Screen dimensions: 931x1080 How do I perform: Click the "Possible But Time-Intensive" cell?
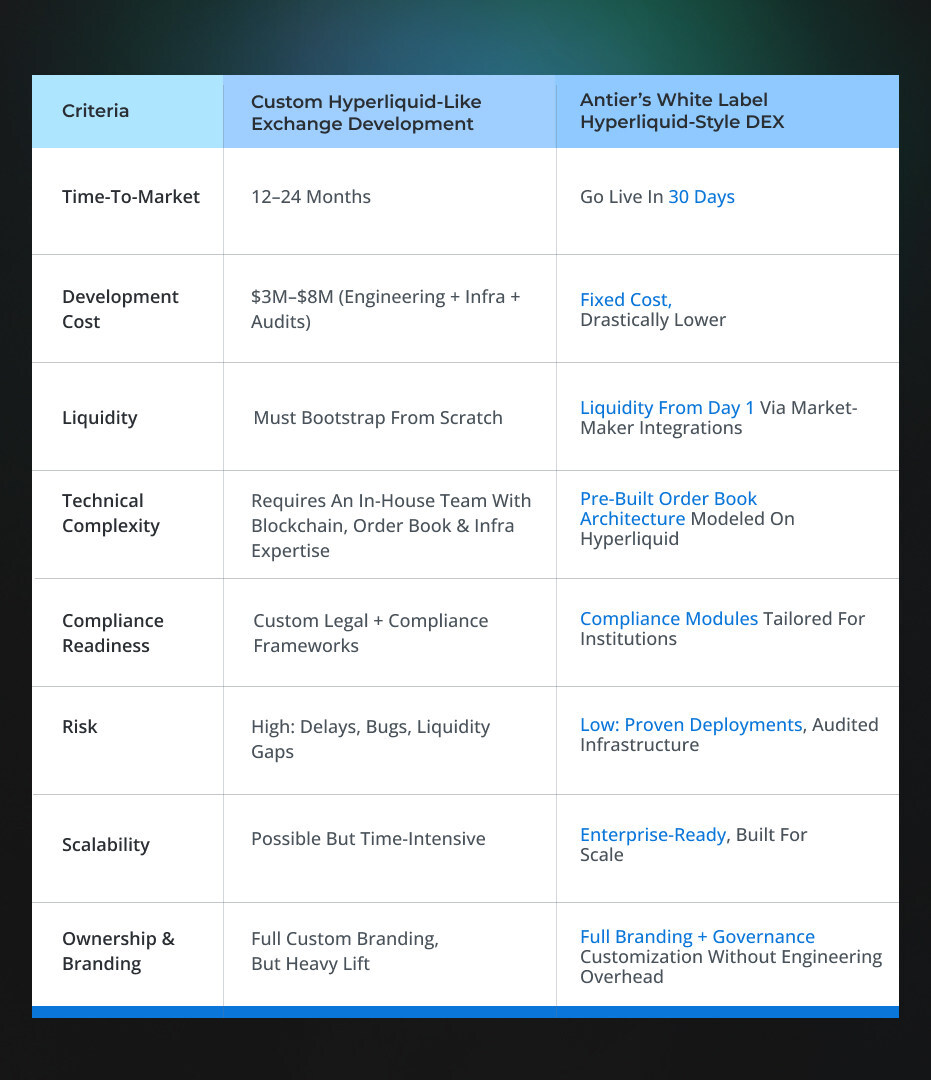pyautogui.click(x=368, y=839)
